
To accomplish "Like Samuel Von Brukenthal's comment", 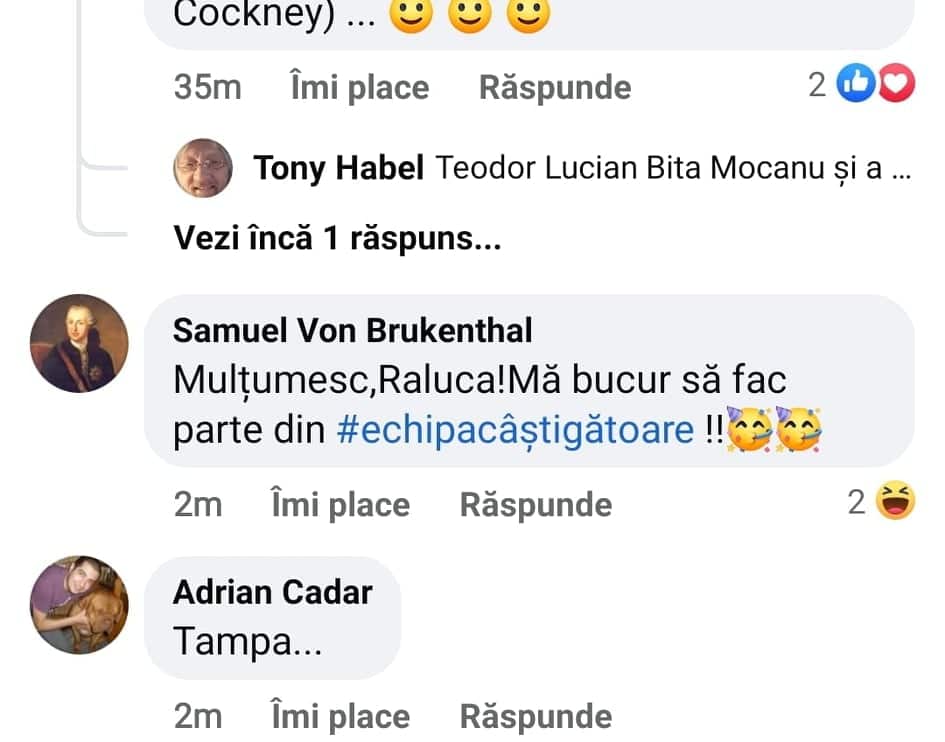I will tap(340, 504).
